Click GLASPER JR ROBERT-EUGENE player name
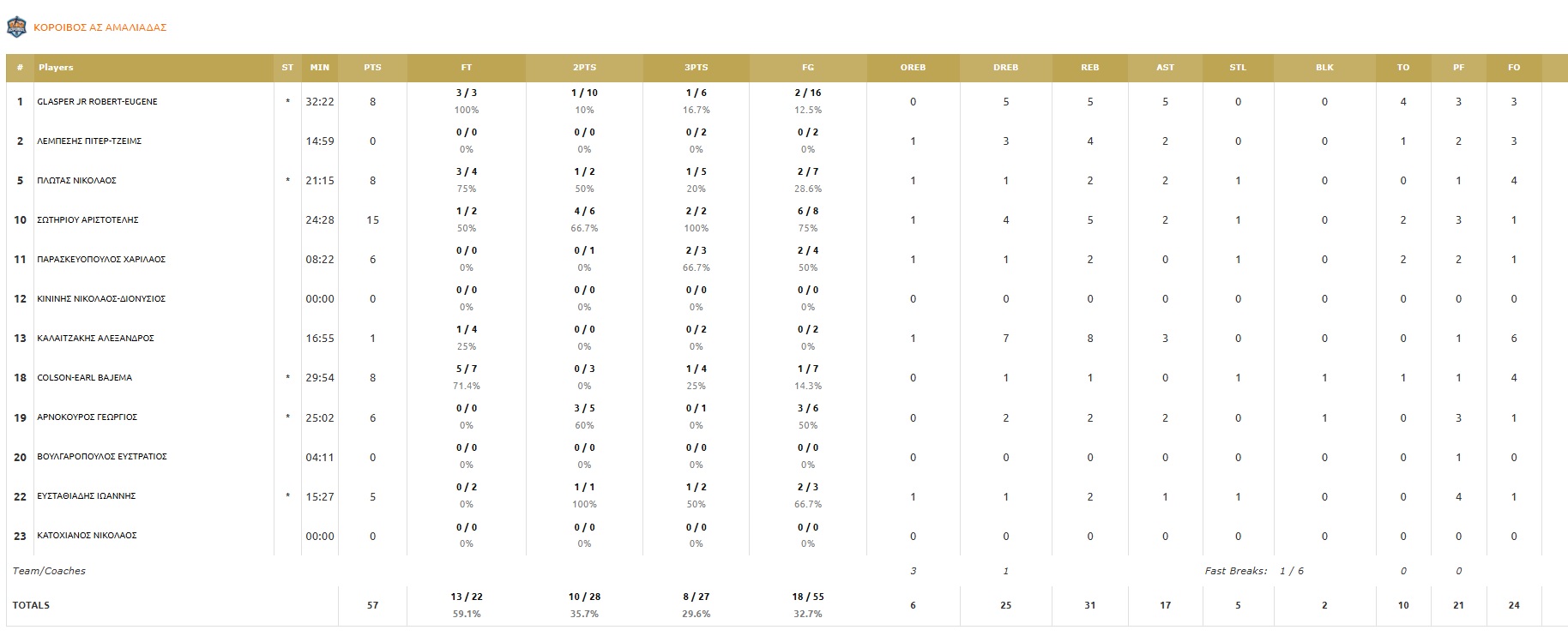This screenshot has height=642, width=1568. (x=97, y=102)
